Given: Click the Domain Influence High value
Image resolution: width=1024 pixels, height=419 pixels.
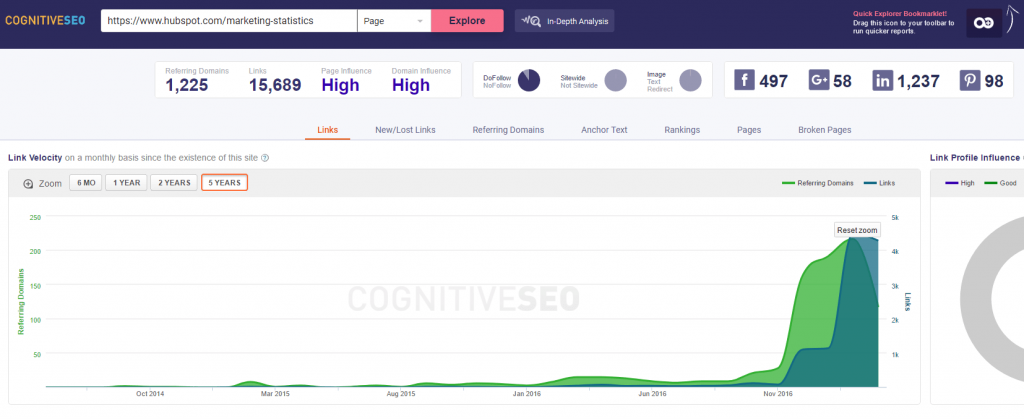Looking at the screenshot, I should point(411,85).
